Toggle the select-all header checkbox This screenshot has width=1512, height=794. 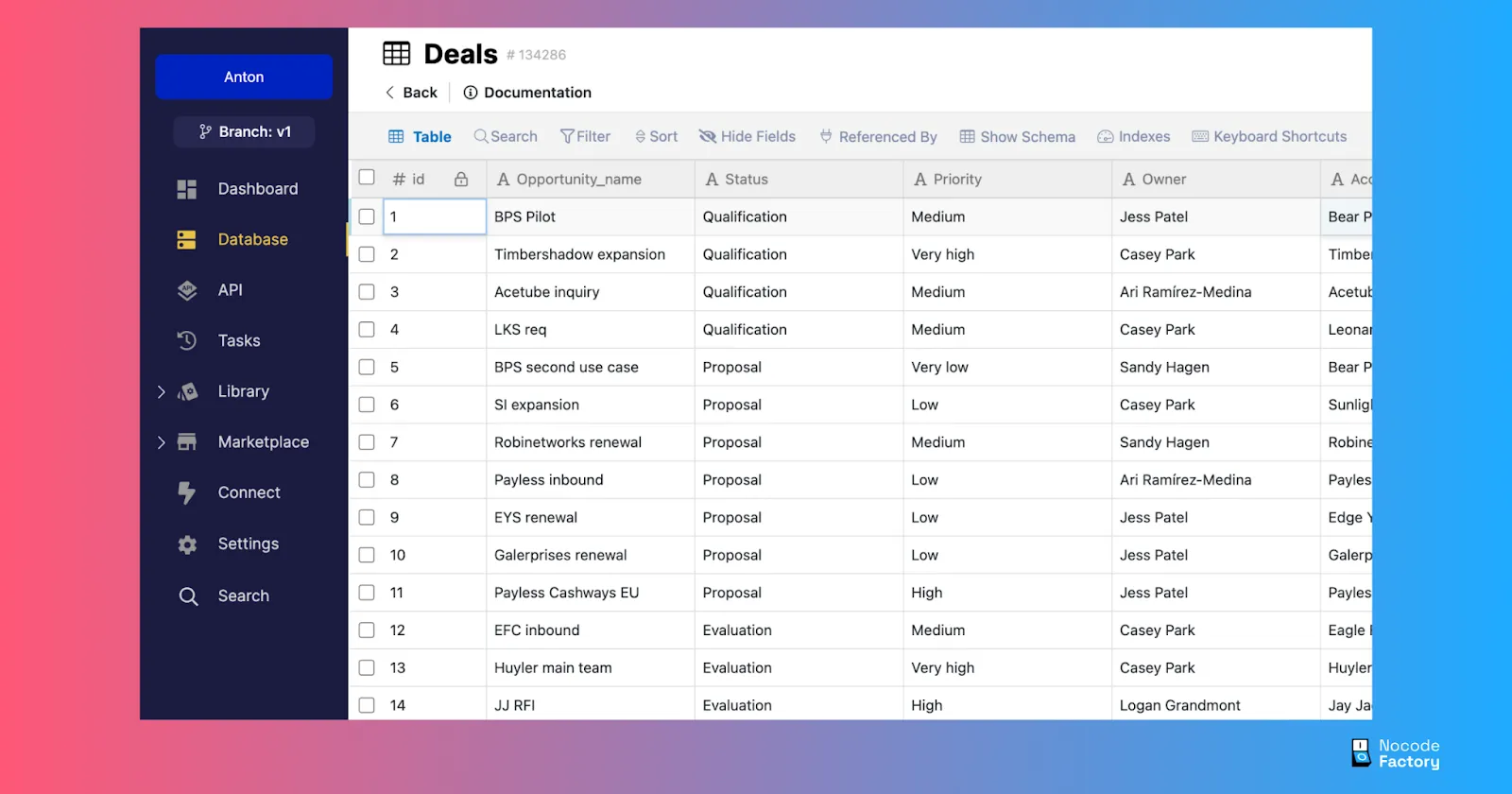pos(367,178)
